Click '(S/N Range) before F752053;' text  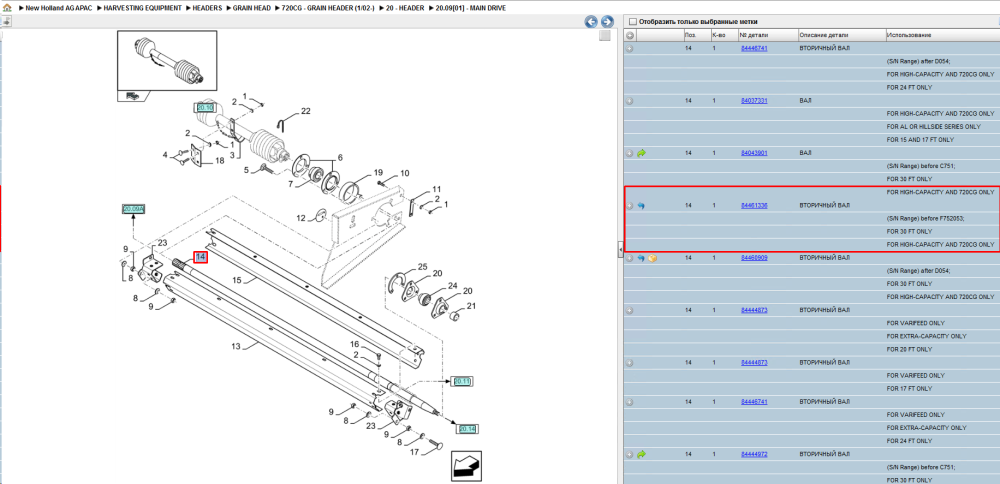[x=925, y=218]
